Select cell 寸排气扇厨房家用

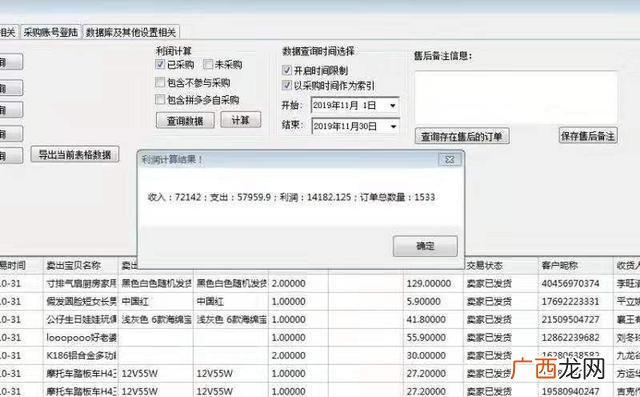point(80,283)
